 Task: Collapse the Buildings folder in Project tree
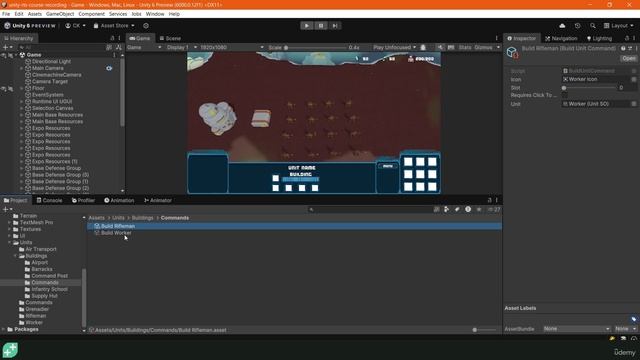pos(16,256)
